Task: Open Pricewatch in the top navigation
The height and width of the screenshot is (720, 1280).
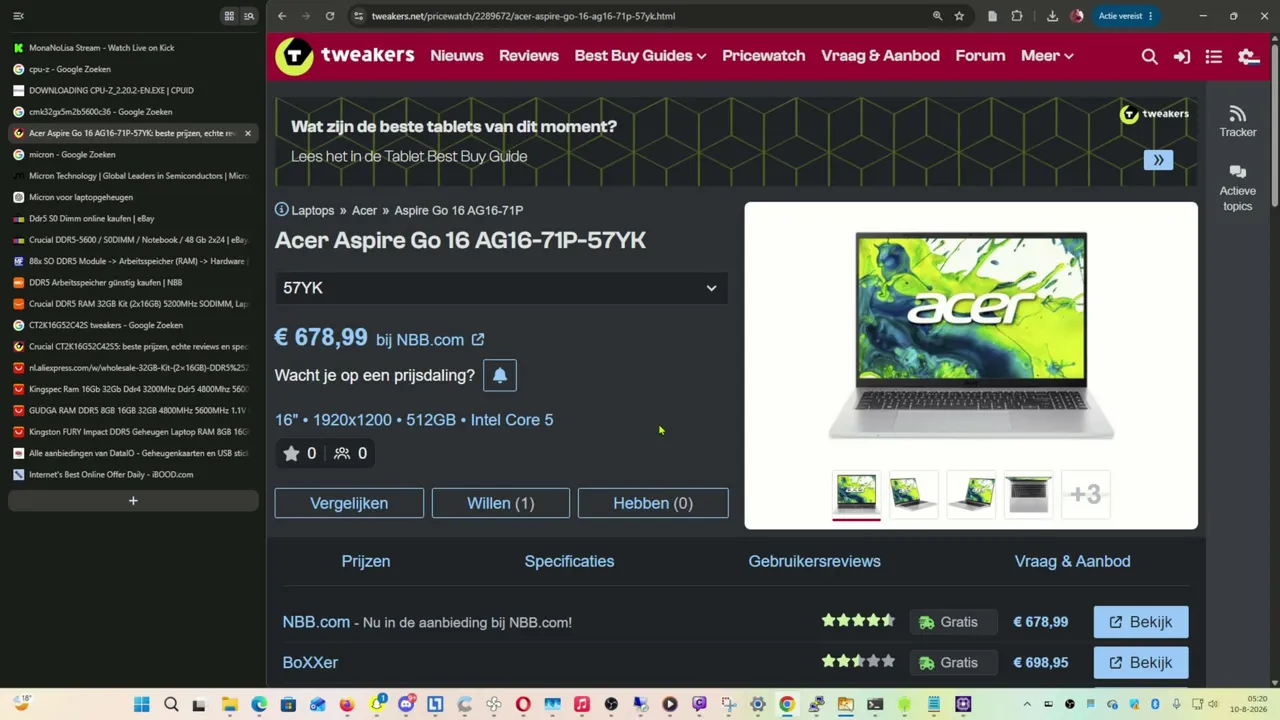Action: click(x=764, y=56)
